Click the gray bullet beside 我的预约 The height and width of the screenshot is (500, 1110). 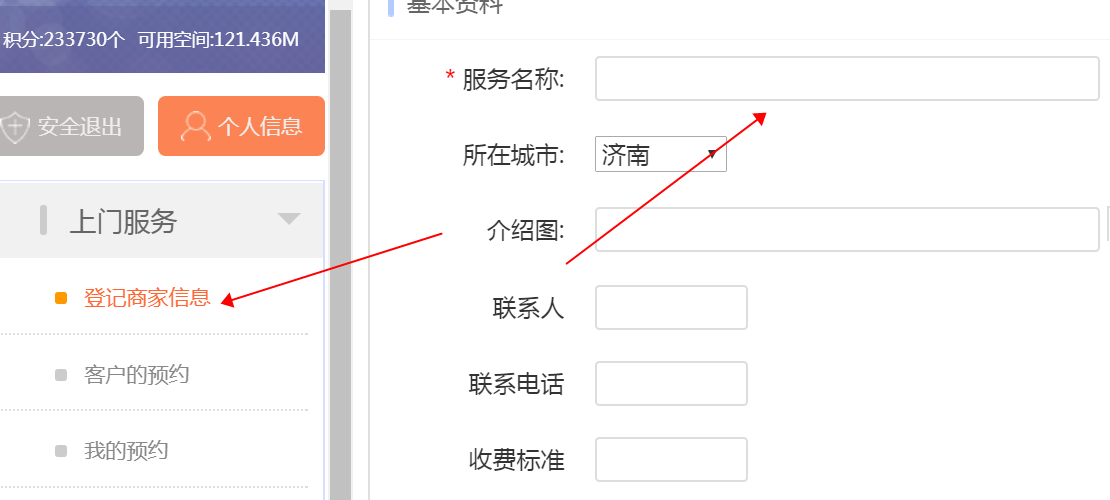(61, 450)
